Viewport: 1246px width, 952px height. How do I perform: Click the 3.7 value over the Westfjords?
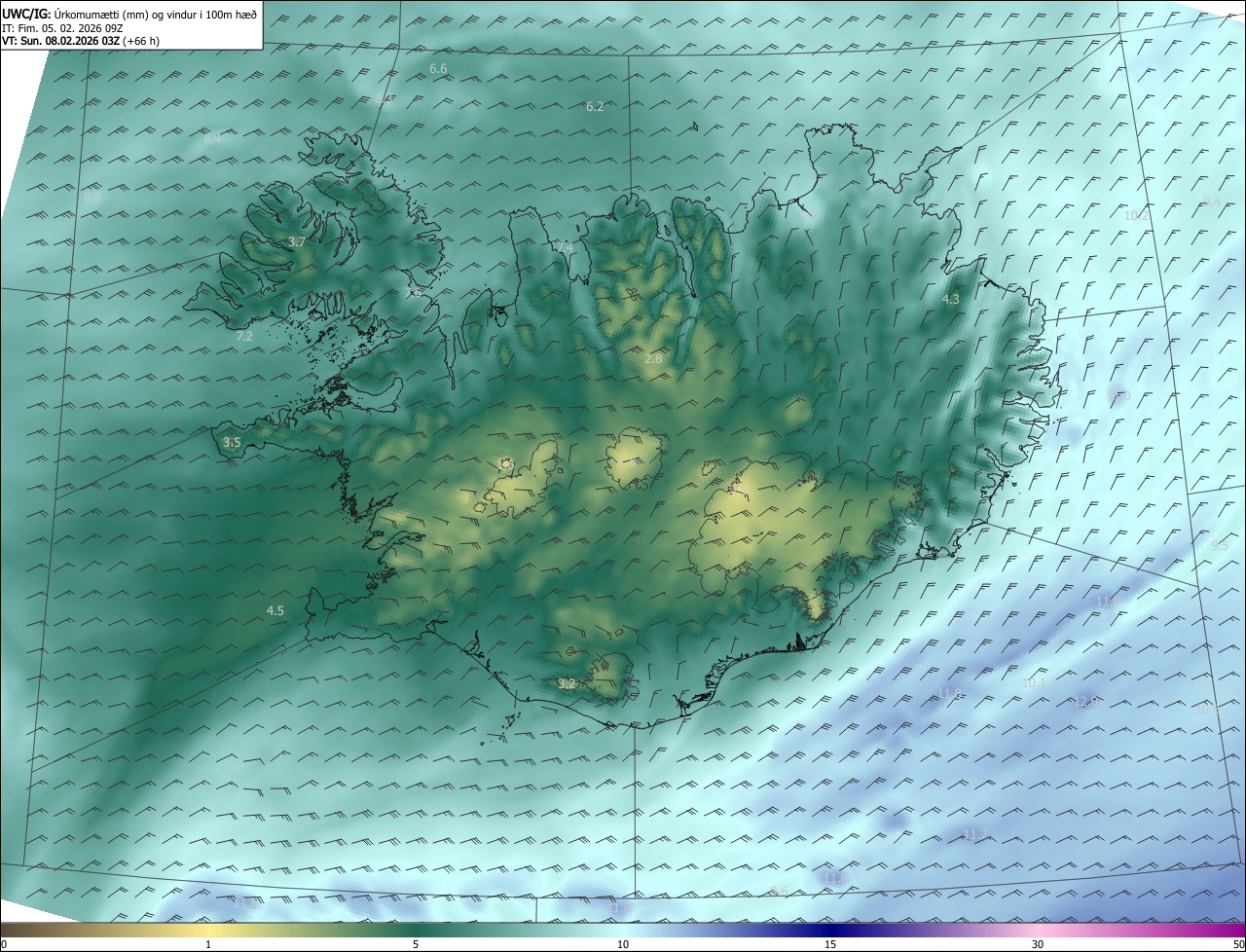click(298, 241)
